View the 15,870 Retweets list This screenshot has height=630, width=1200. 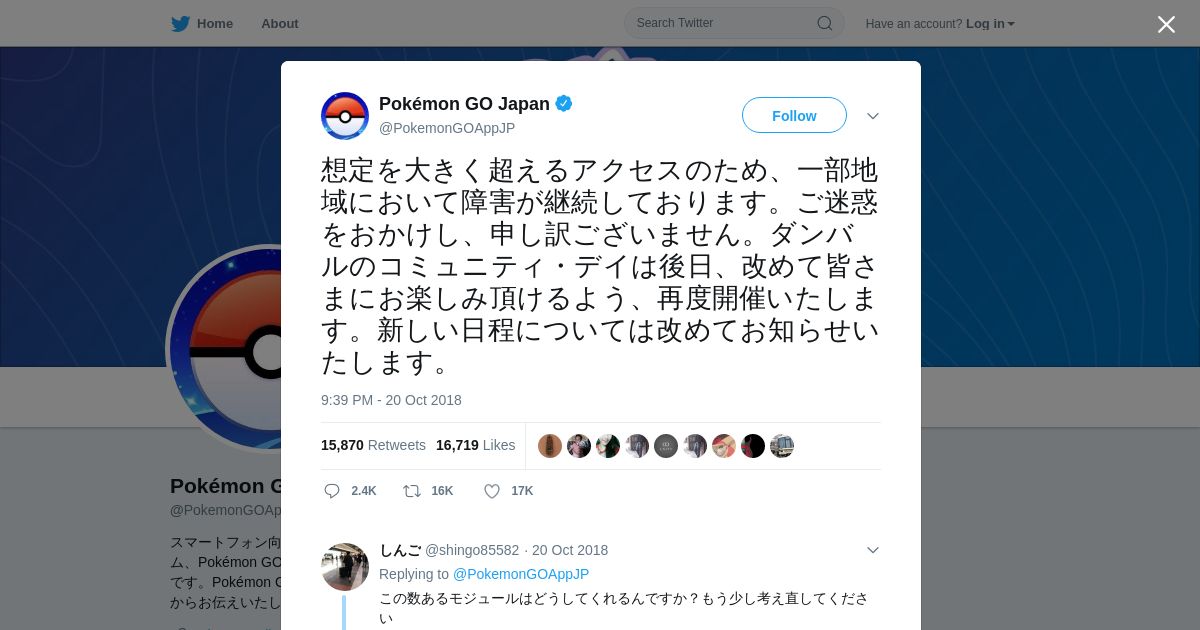(x=373, y=445)
